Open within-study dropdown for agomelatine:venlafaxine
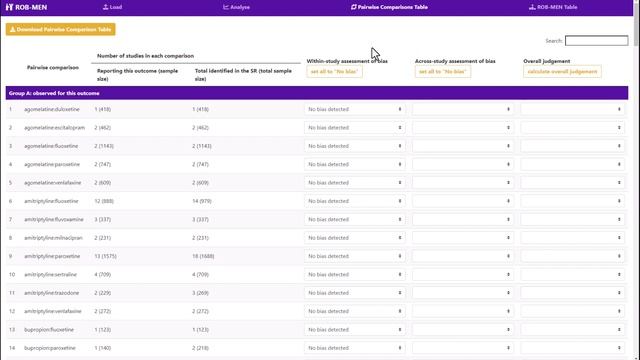 tap(355, 183)
